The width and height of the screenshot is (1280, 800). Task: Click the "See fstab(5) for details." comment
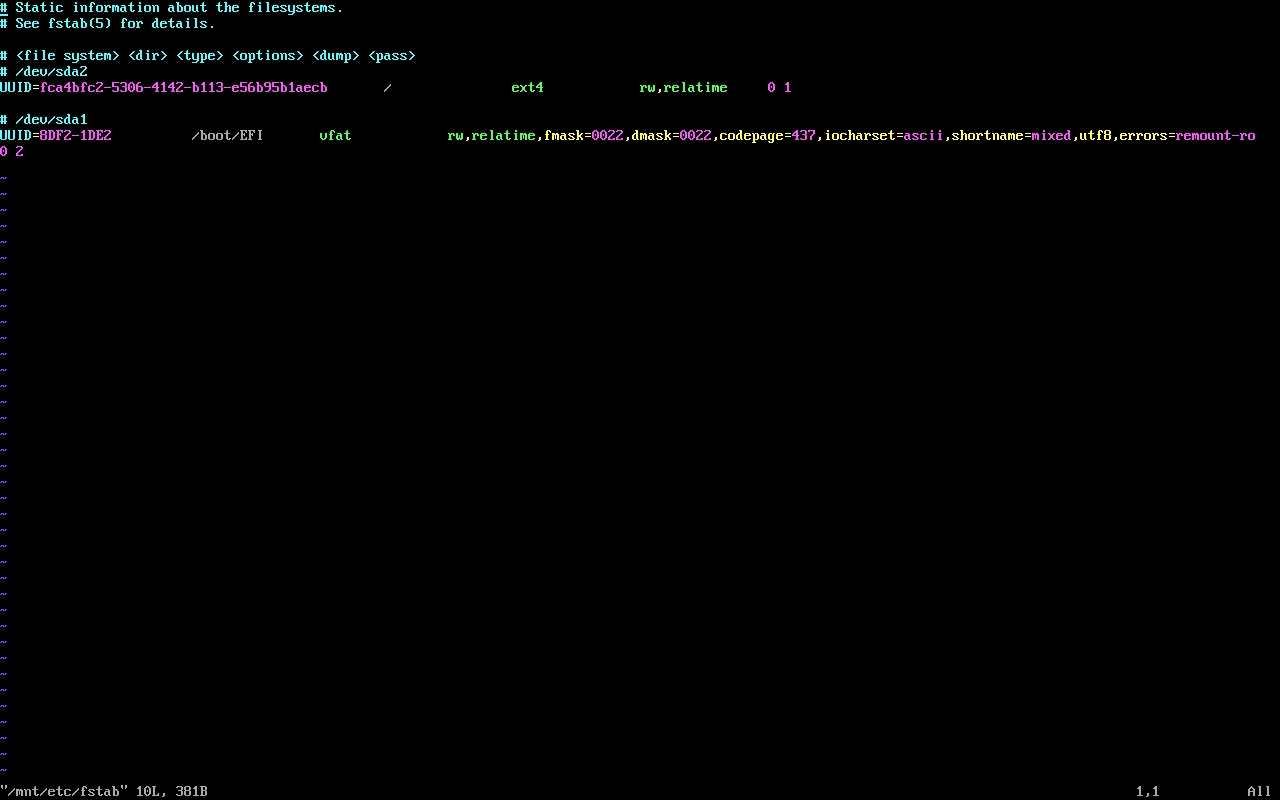[x=108, y=24]
